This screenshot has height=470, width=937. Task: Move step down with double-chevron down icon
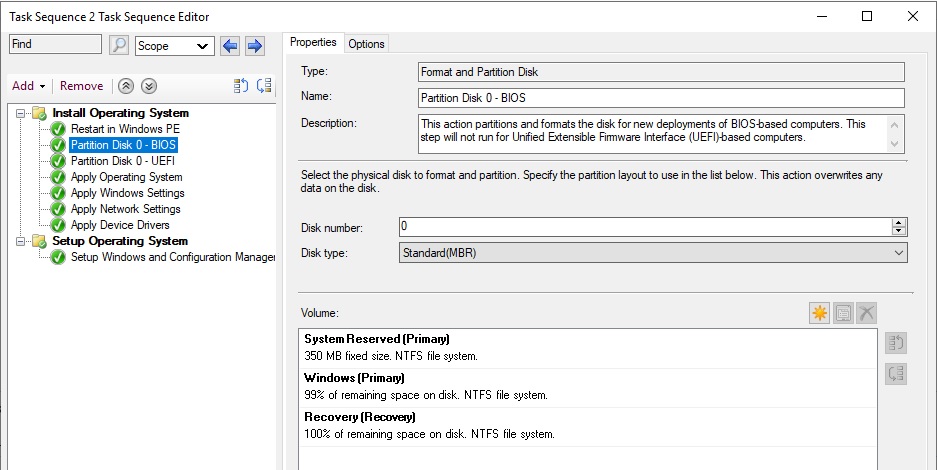click(149, 86)
